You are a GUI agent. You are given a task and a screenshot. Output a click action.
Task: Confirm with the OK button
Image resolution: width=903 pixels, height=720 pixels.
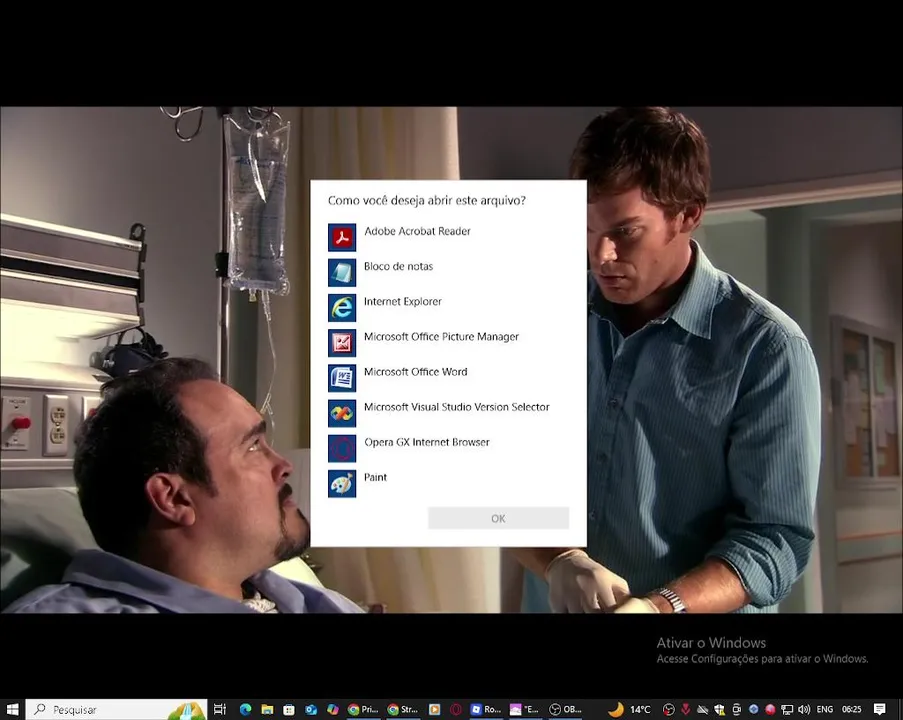pos(499,518)
